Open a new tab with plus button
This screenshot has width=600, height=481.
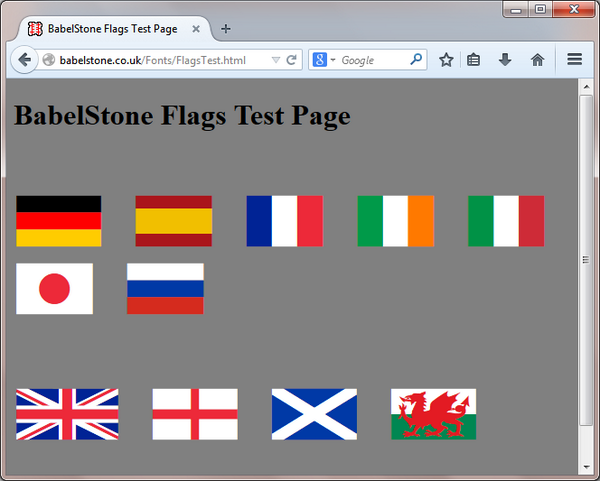[226, 29]
